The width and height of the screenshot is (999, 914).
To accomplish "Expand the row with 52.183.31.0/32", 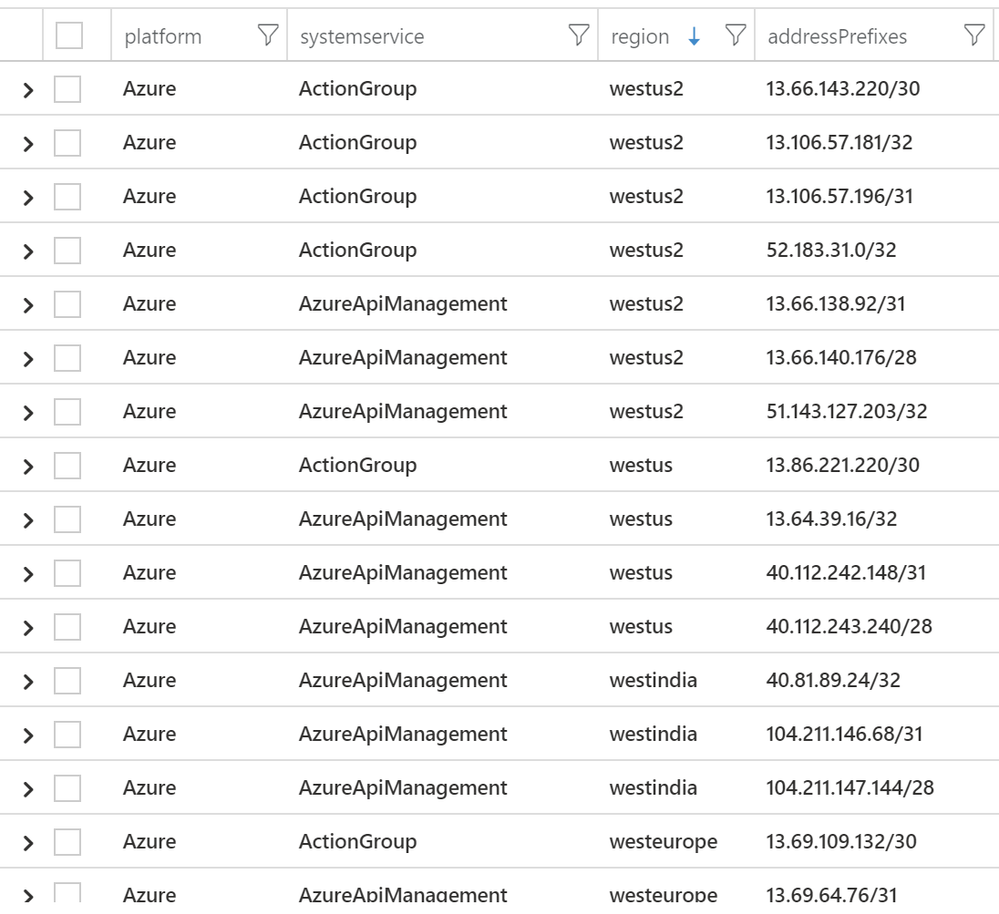I will 28,252.
